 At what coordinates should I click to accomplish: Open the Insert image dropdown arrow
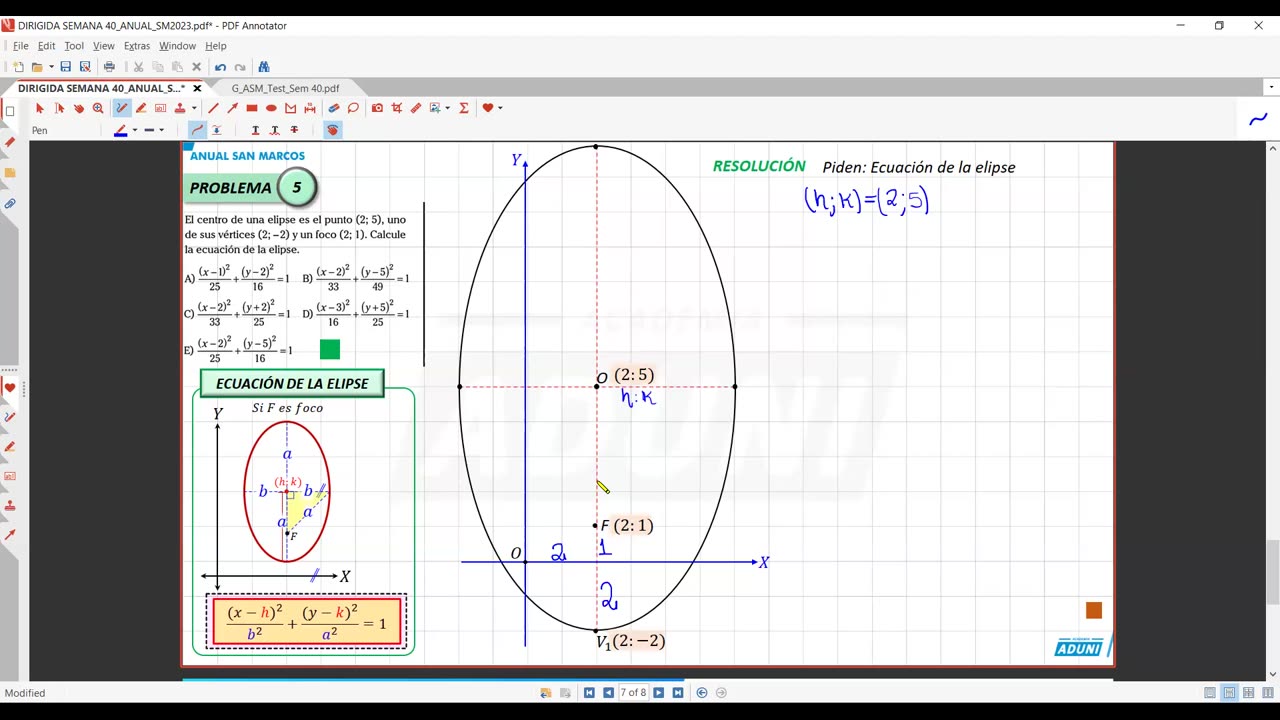[447, 108]
